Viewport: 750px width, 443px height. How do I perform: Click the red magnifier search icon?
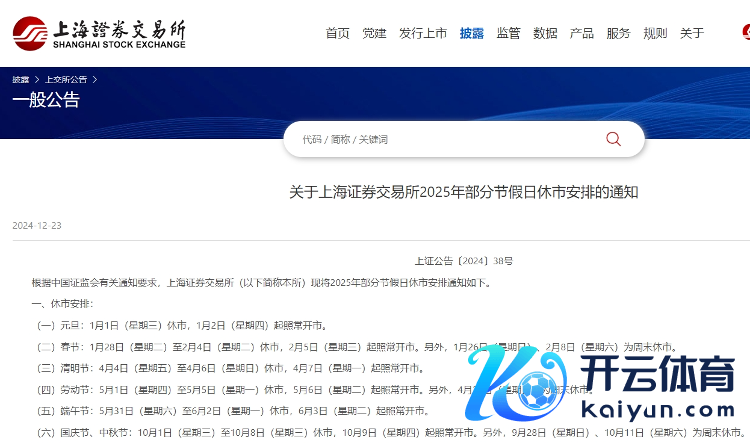tap(613, 139)
